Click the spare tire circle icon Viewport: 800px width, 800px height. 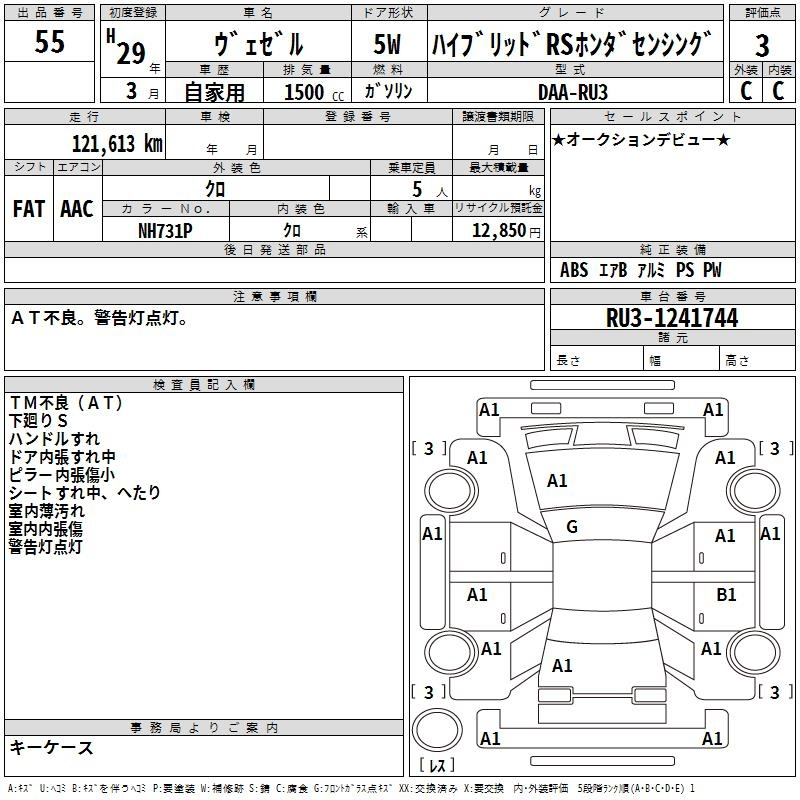click(x=437, y=730)
